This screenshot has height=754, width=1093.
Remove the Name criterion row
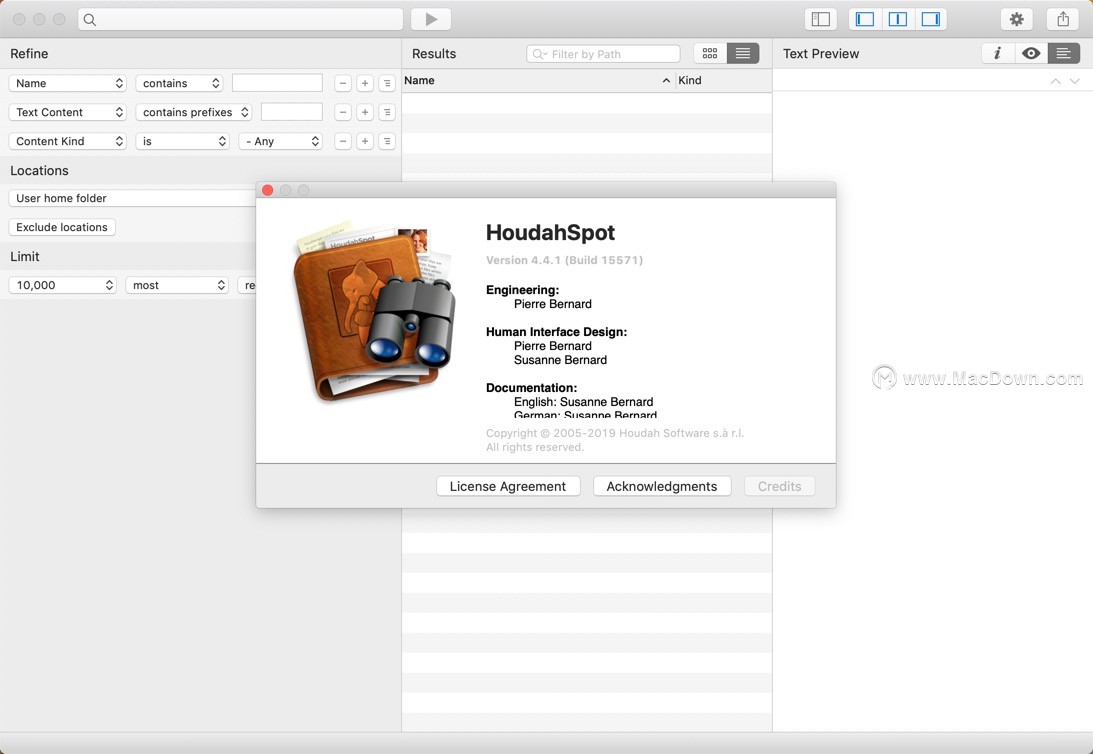342,83
